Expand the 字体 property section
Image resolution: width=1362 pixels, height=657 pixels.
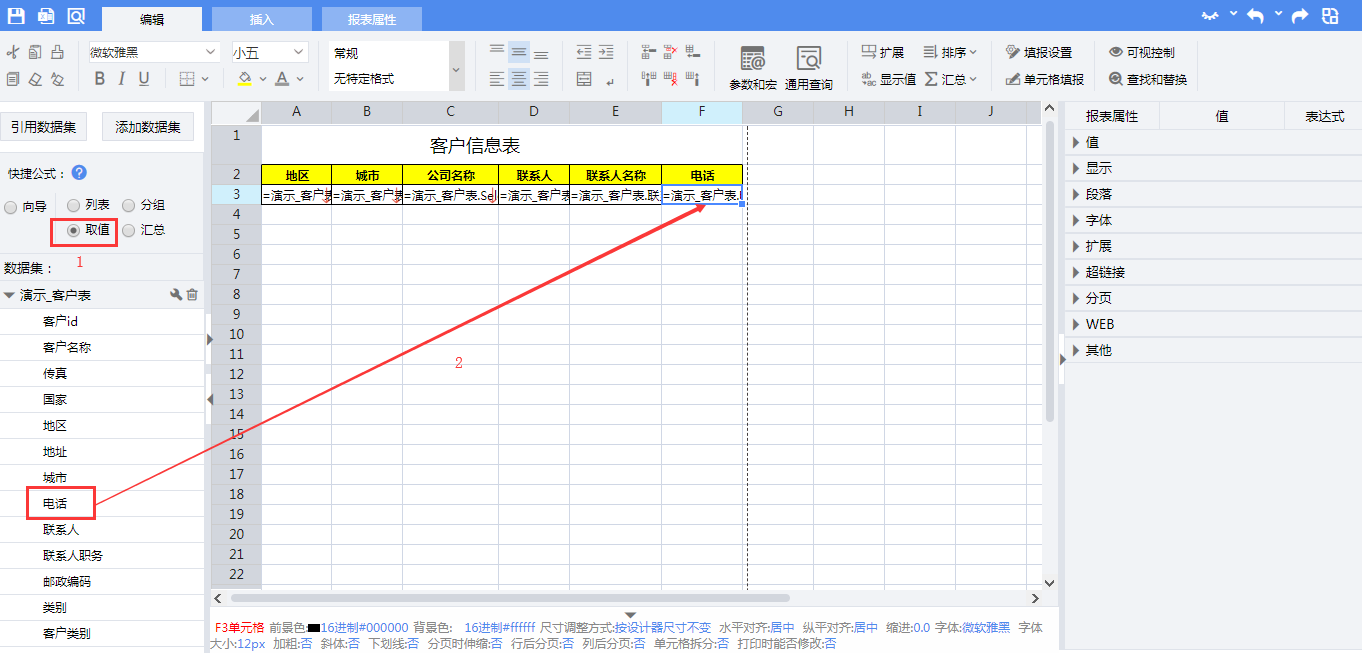pyautogui.click(x=1098, y=220)
